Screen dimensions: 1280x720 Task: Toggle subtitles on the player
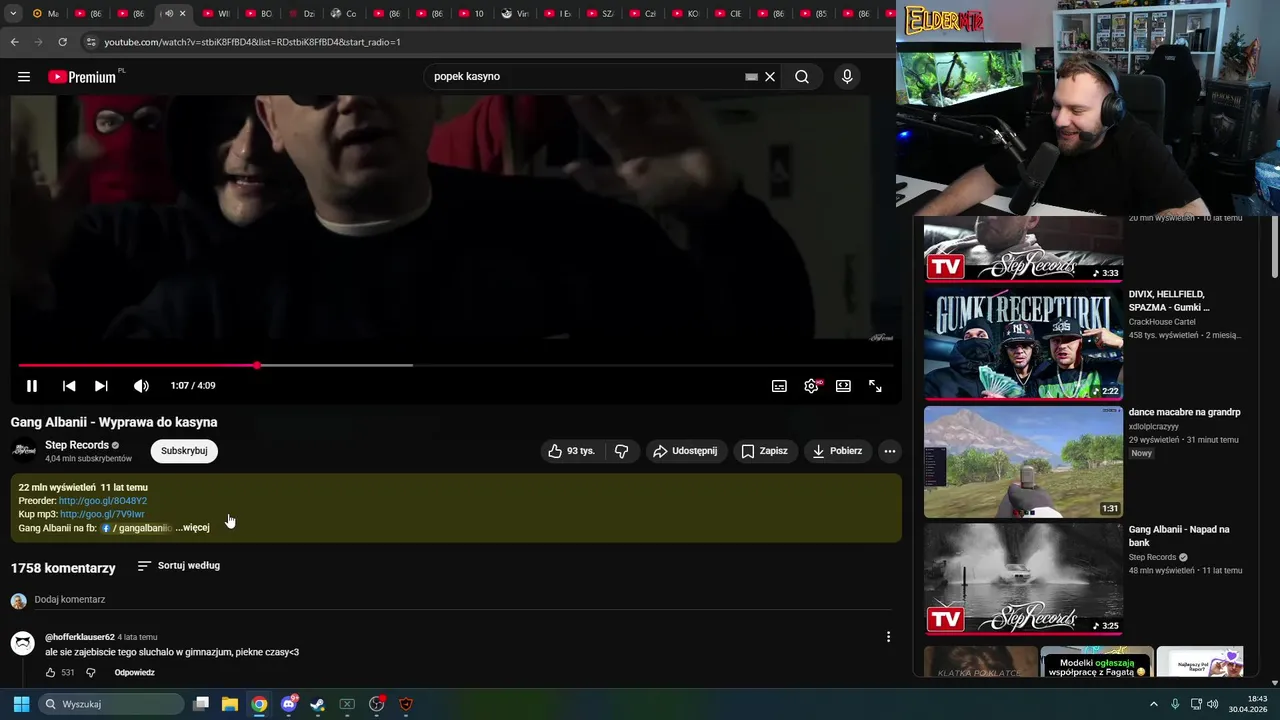coord(779,386)
